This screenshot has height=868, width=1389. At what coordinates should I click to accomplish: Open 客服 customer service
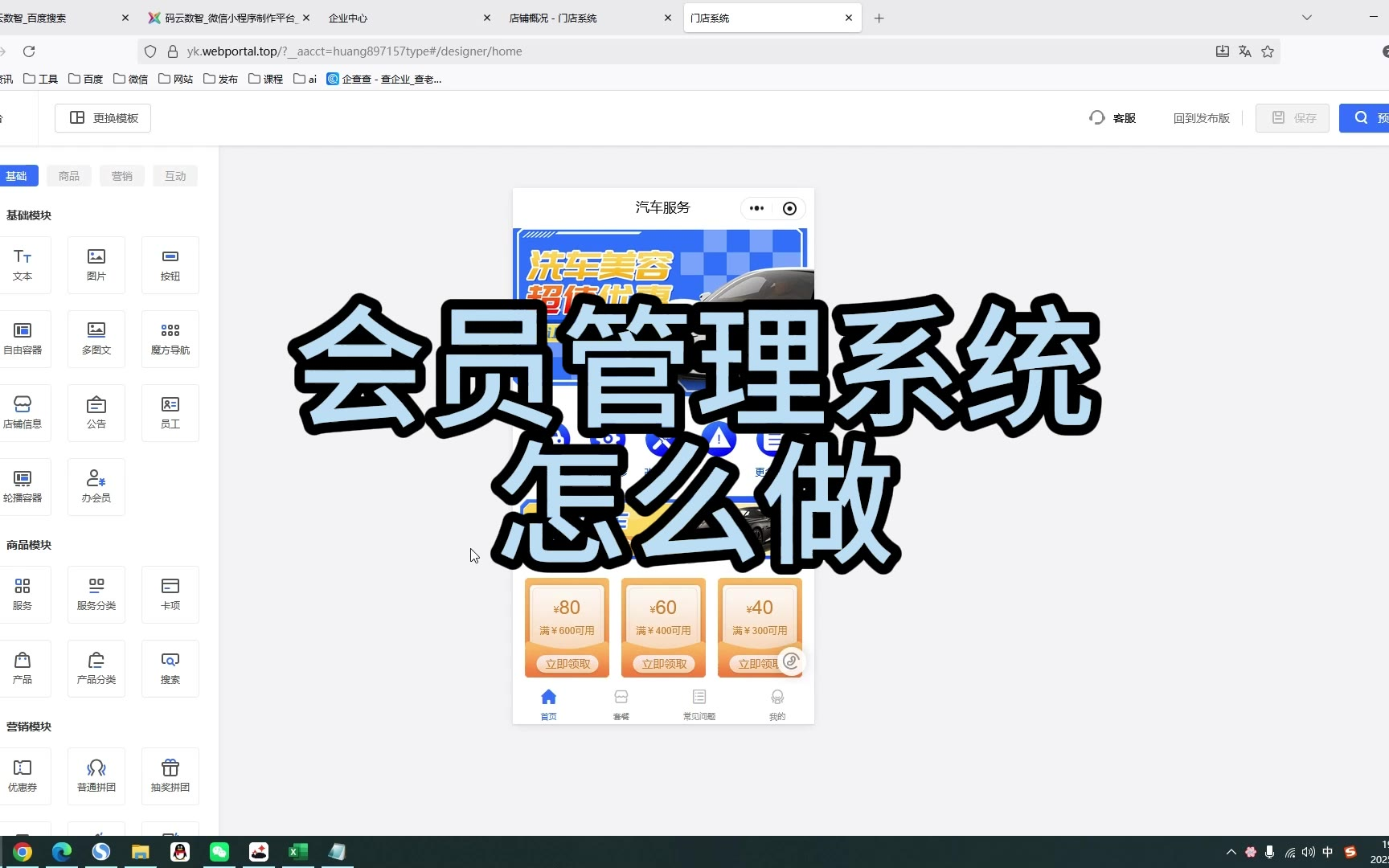[x=1112, y=118]
